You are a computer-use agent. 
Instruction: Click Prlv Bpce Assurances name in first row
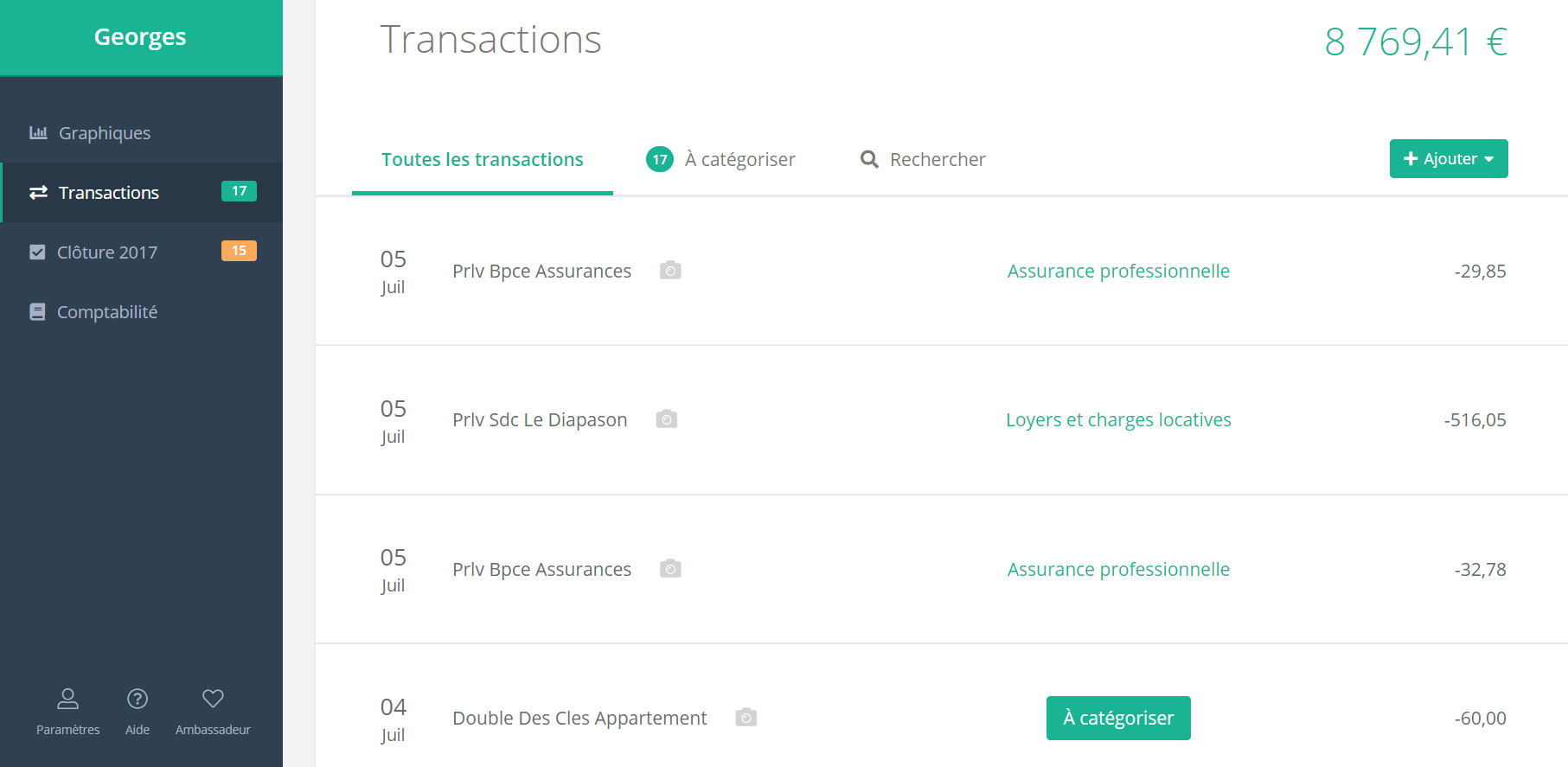(x=541, y=271)
